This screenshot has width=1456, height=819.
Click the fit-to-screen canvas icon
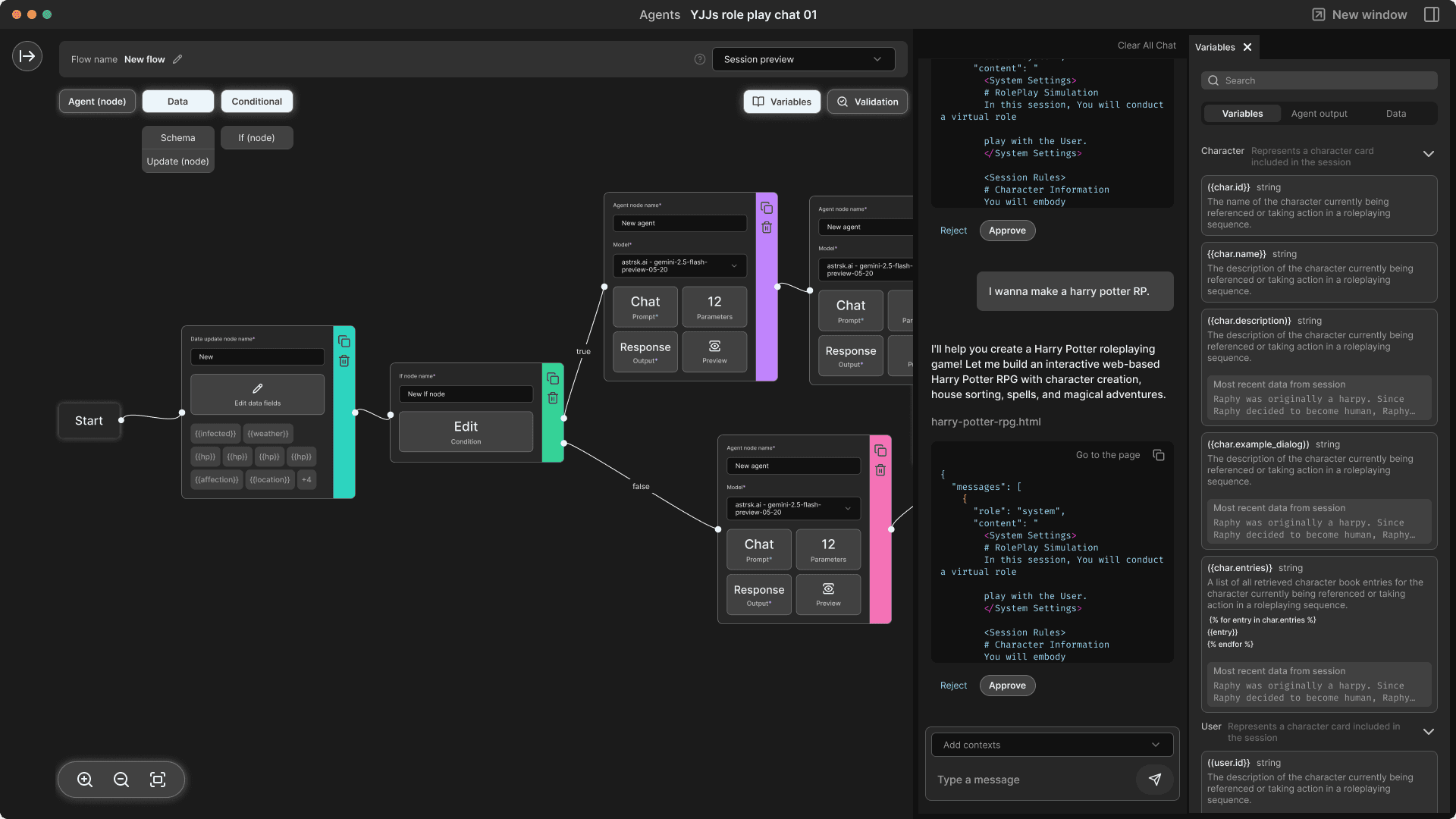tap(158, 780)
